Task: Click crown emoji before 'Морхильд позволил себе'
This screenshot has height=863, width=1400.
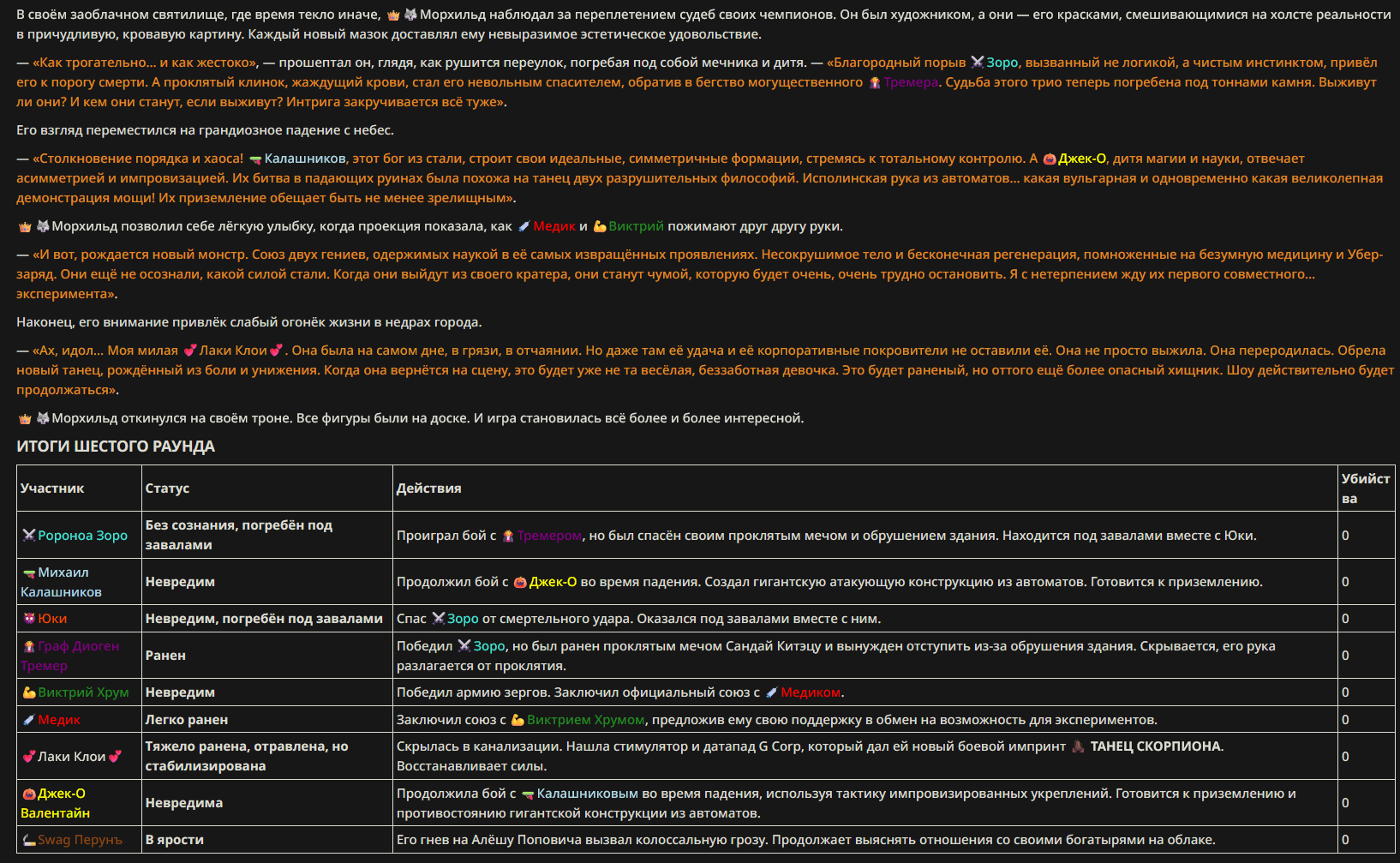Action: (x=25, y=227)
